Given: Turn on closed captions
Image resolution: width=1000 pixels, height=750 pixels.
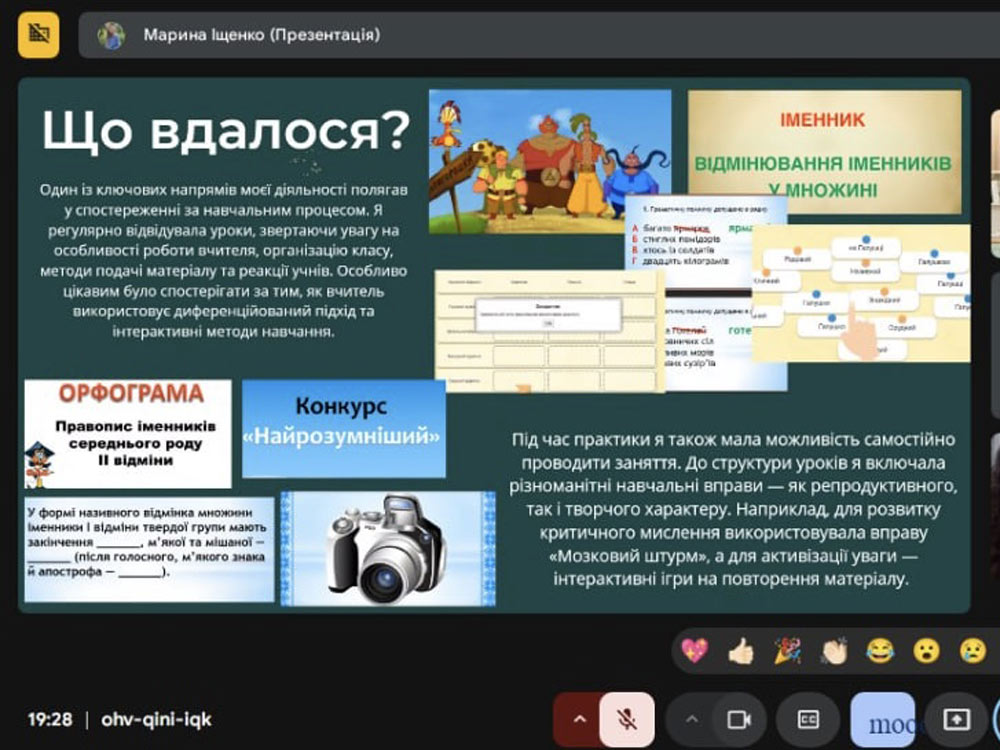Looking at the screenshot, I should click(808, 719).
